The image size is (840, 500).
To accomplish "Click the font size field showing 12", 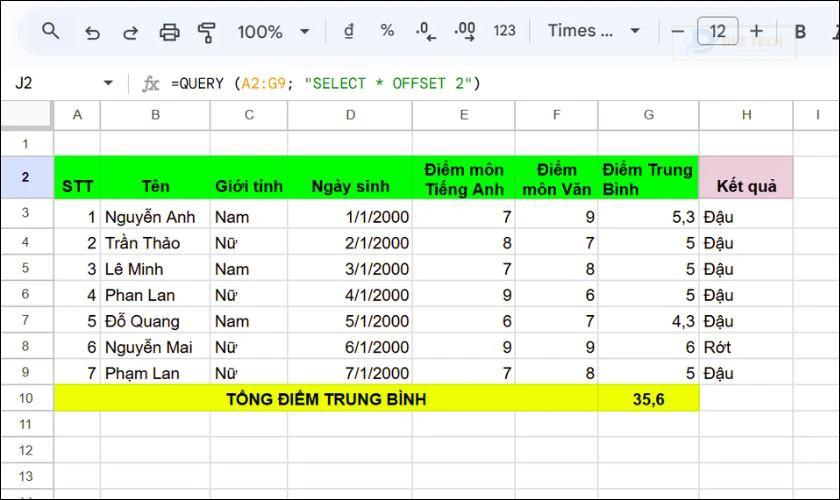I will [717, 31].
